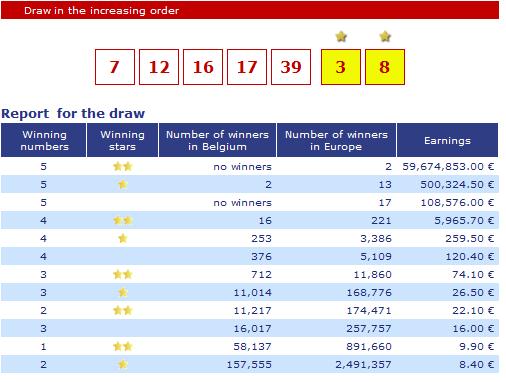Select yellow lucky star ball 8

coord(385,67)
